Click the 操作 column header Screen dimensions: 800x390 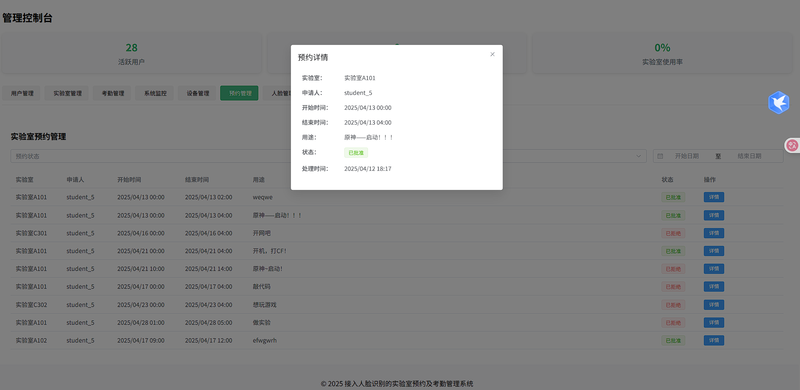(x=710, y=180)
